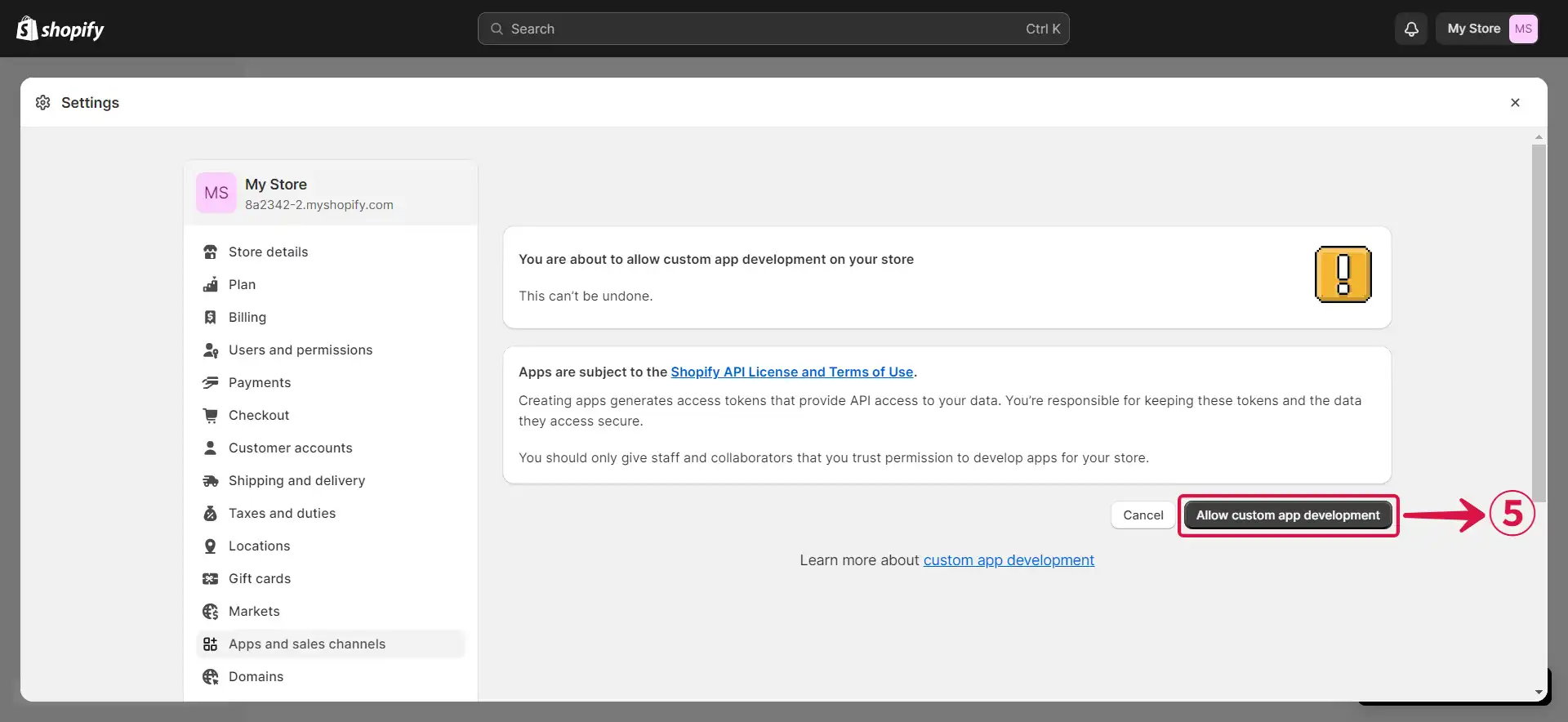Focus the Search field
The image size is (1568, 722).
coord(773,29)
